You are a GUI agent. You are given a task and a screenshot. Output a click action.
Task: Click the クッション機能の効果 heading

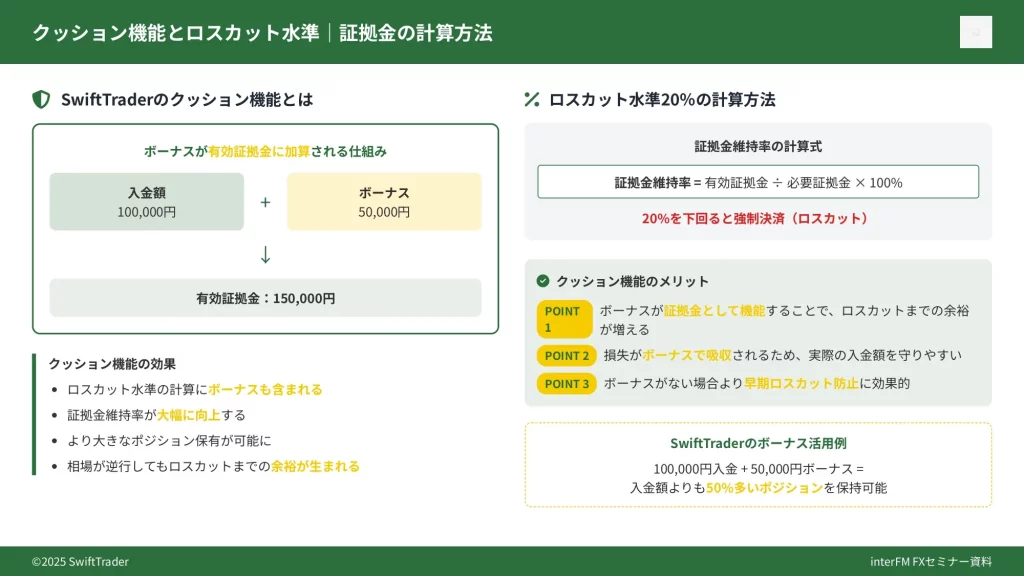click(x=112, y=364)
